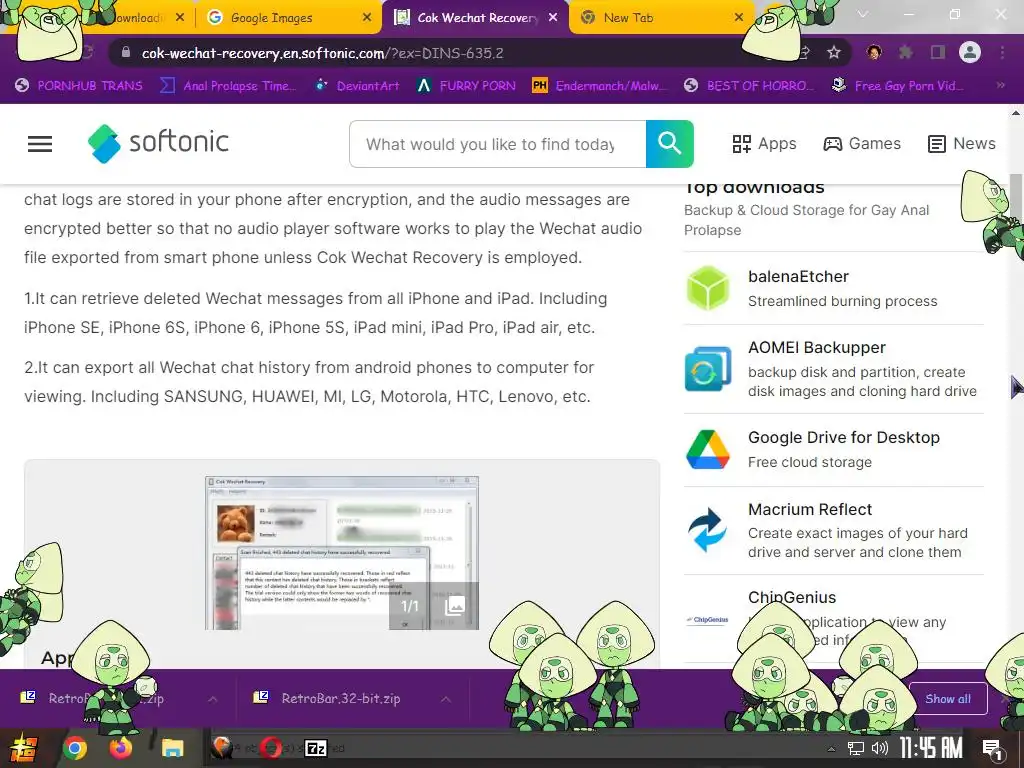Click the network tray icon
1024x768 pixels.
(x=856, y=748)
